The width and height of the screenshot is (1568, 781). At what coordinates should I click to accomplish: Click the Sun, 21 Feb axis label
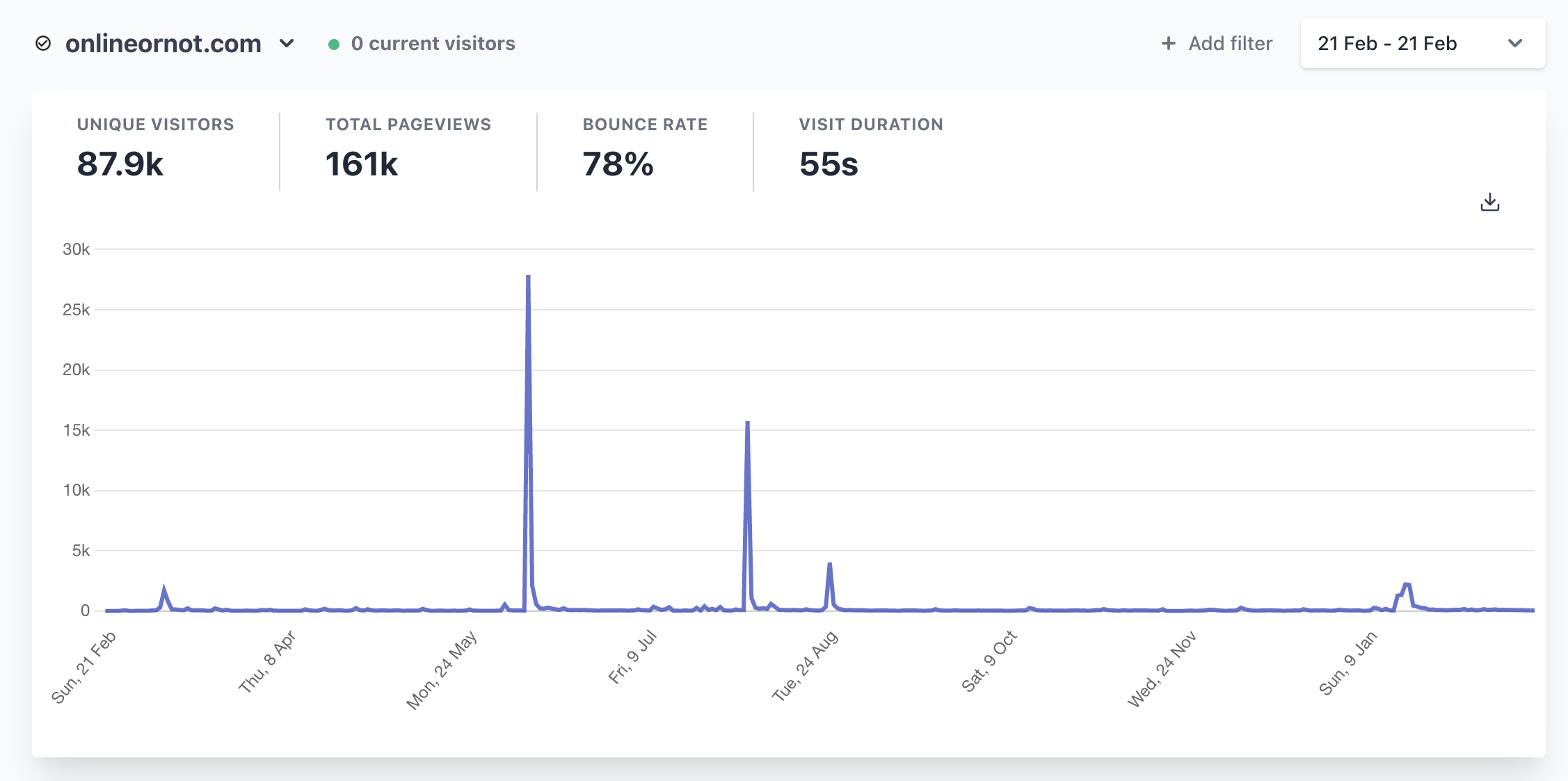point(83,668)
